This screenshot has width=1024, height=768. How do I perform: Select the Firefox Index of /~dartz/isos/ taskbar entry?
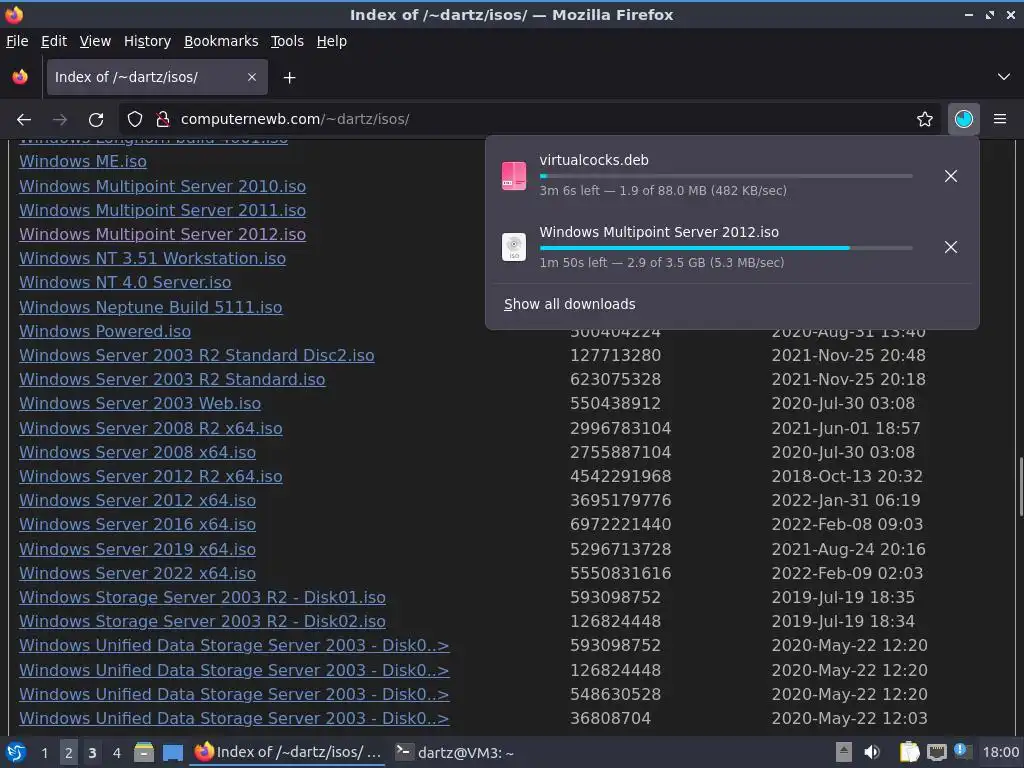pyautogui.click(x=288, y=752)
